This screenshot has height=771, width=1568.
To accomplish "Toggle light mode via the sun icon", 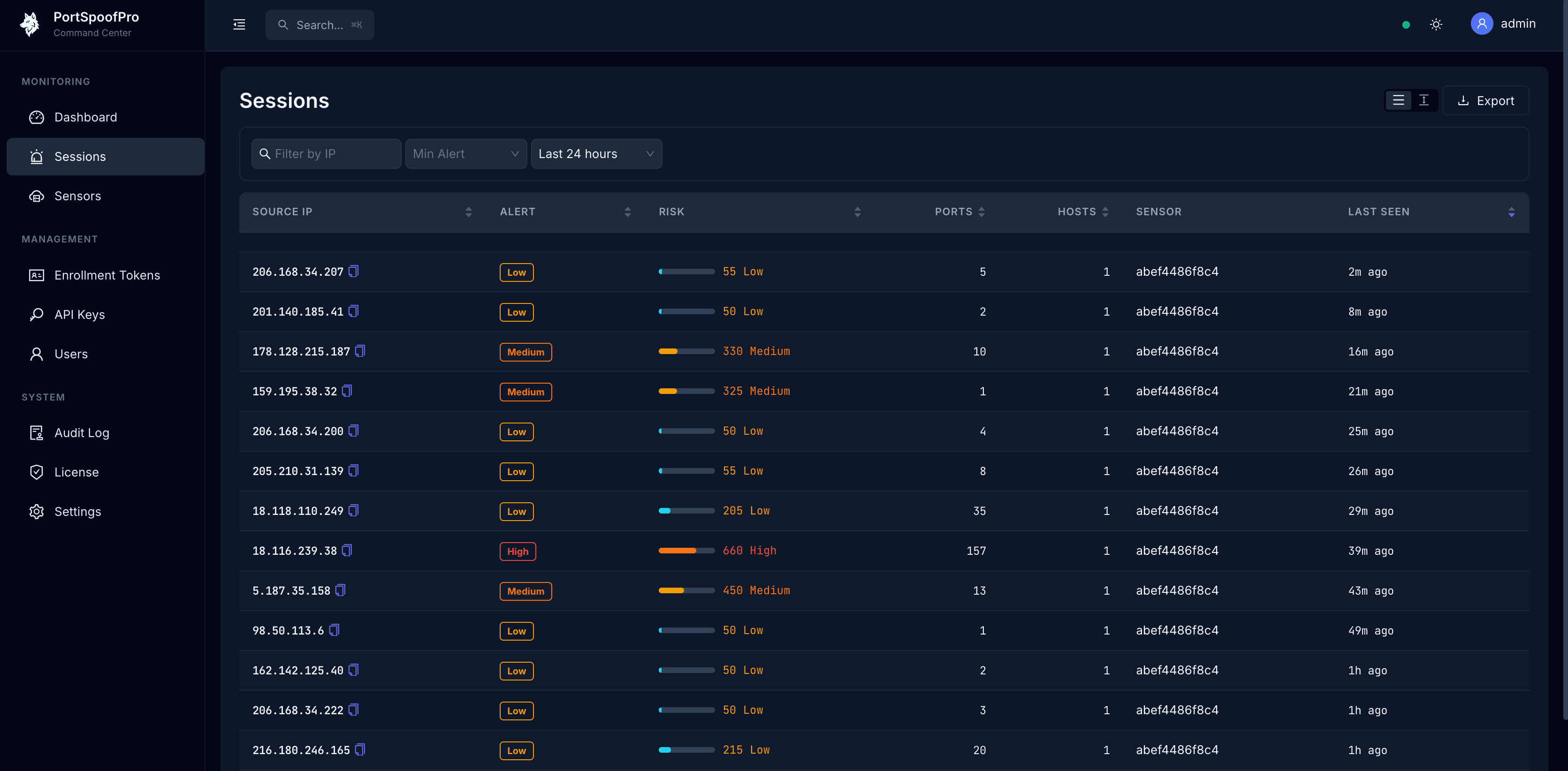I will click(1436, 24).
